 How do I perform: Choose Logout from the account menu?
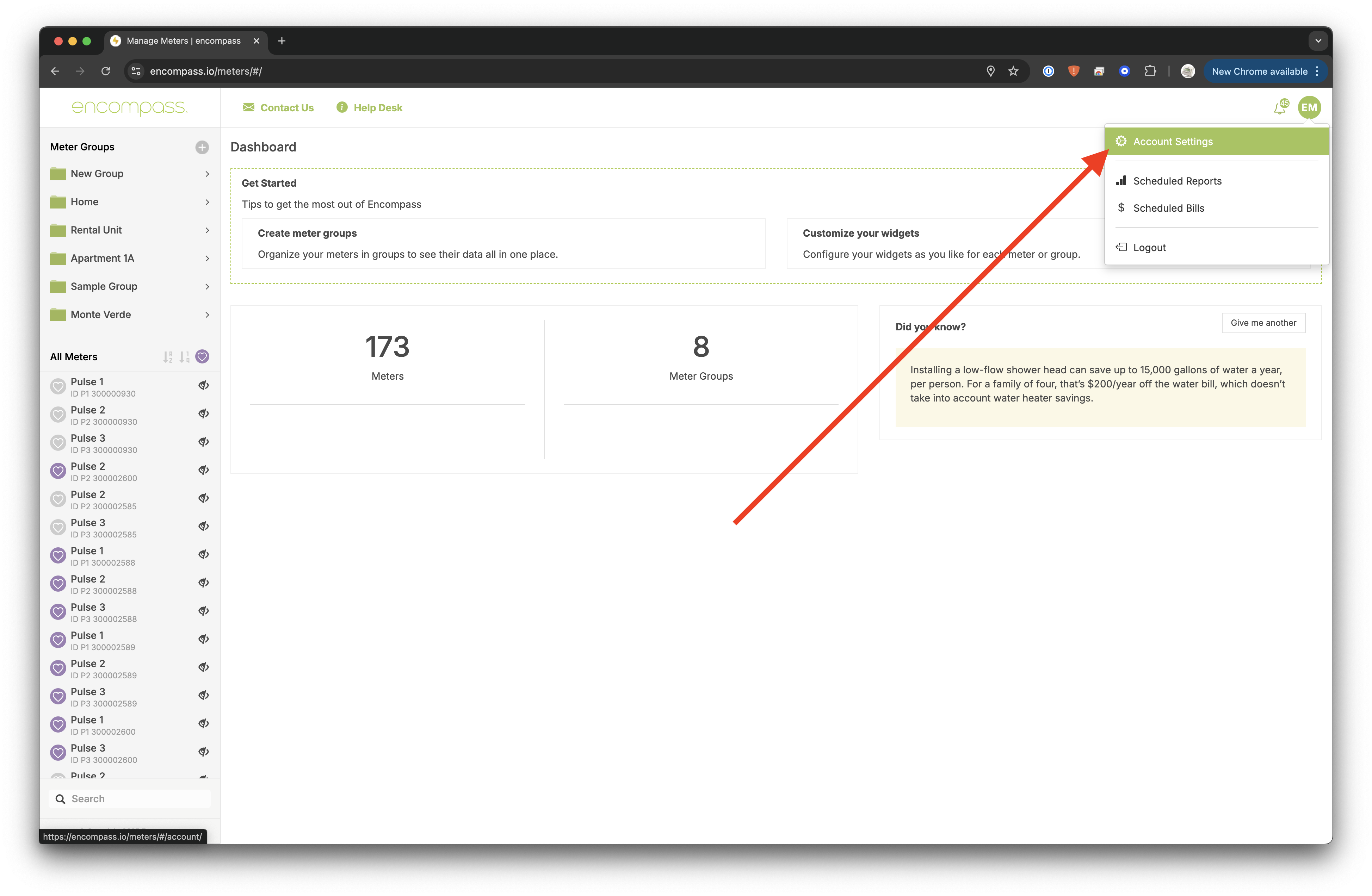click(1149, 248)
